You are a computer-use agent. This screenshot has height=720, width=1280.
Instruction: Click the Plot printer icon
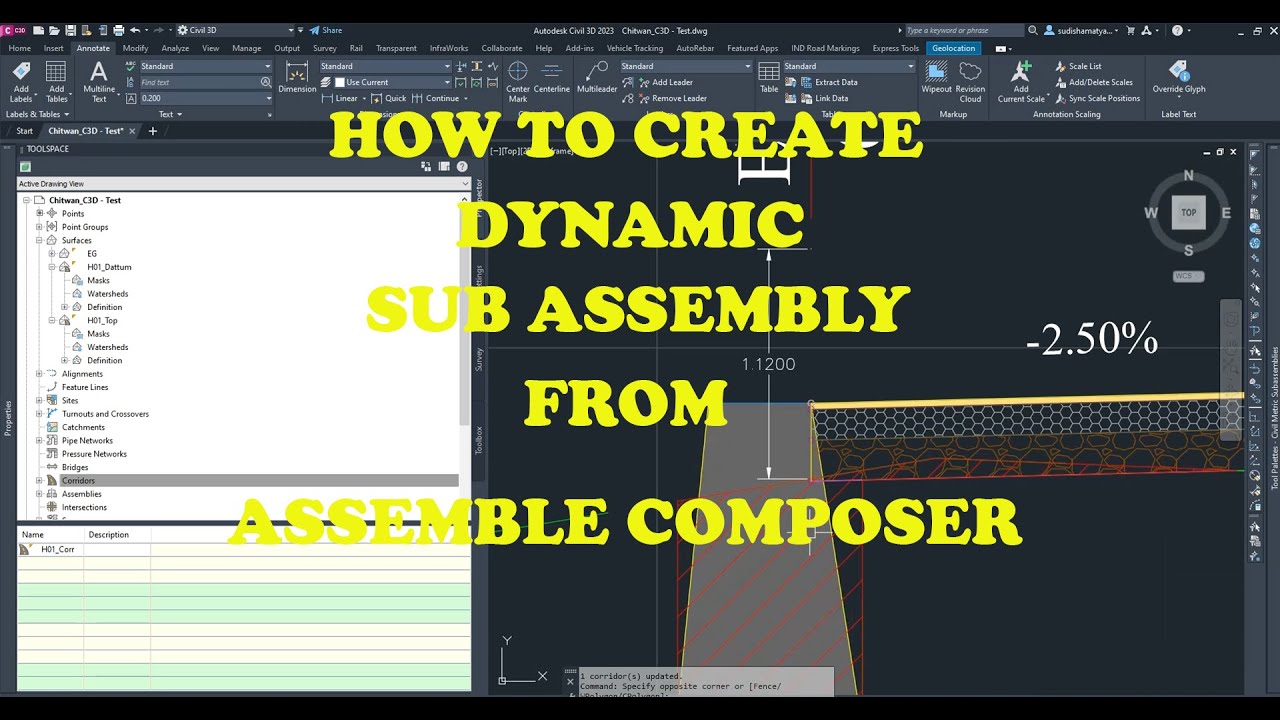point(119,31)
